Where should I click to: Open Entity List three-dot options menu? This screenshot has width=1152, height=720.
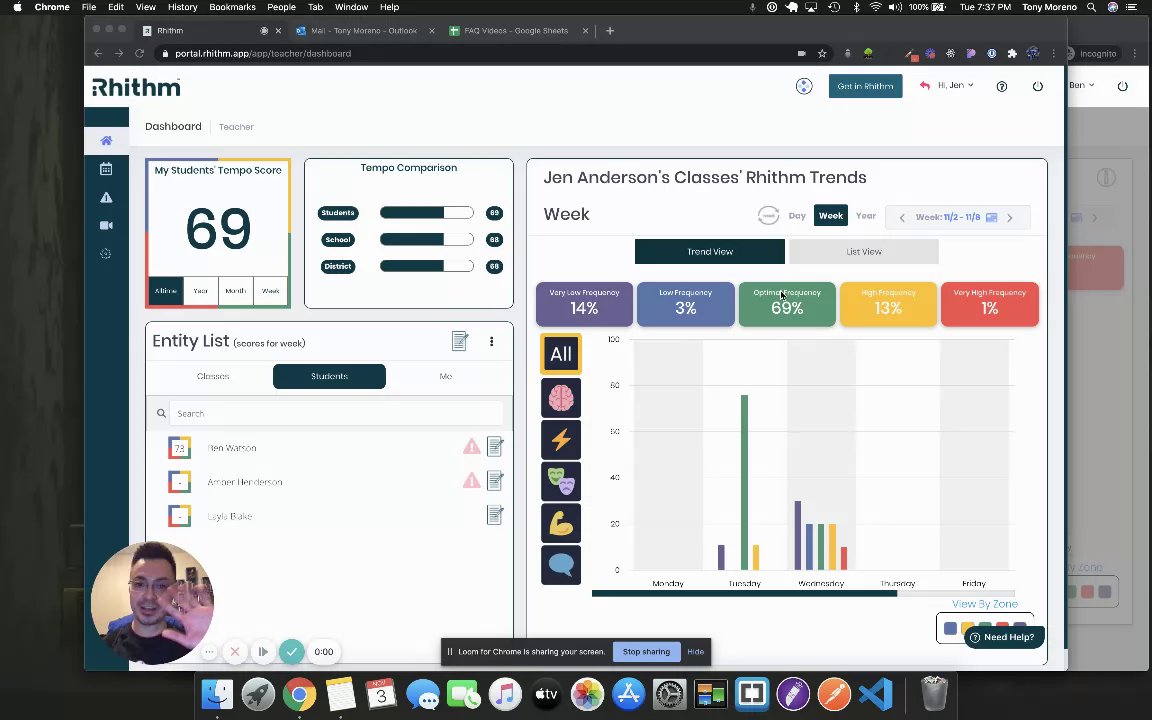pos(492,341)
